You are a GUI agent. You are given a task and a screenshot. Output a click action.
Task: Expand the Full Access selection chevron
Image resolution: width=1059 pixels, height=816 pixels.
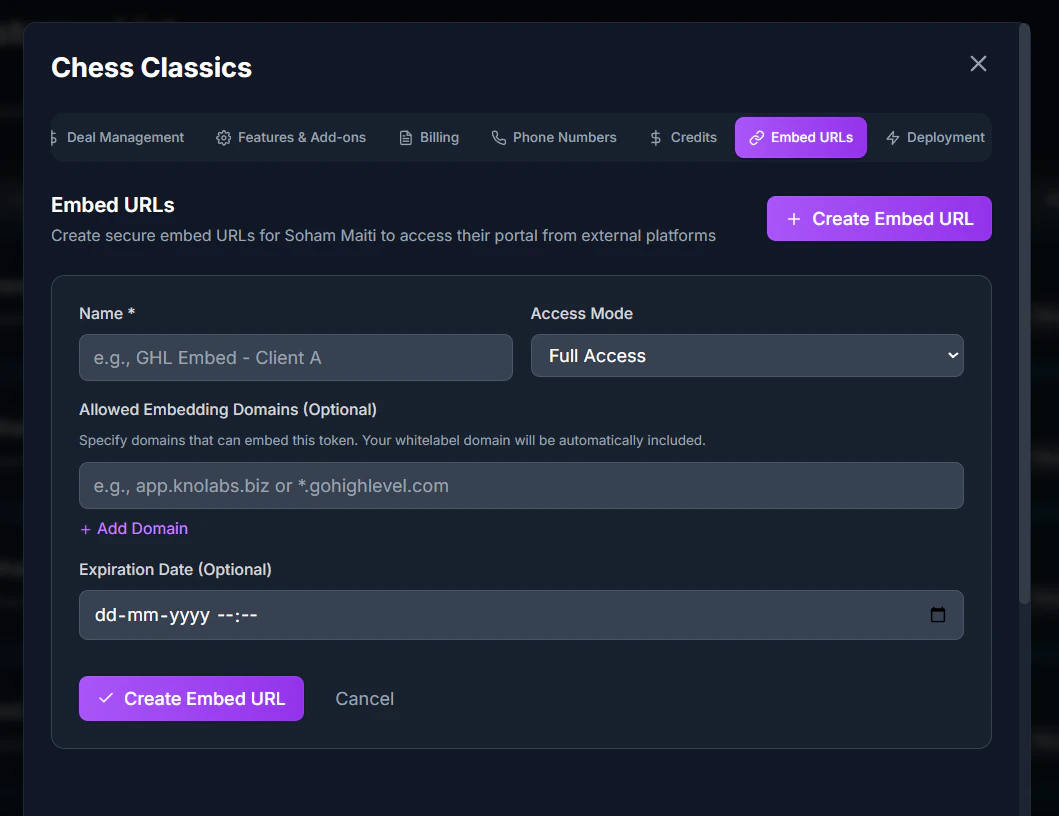point(951,355)
